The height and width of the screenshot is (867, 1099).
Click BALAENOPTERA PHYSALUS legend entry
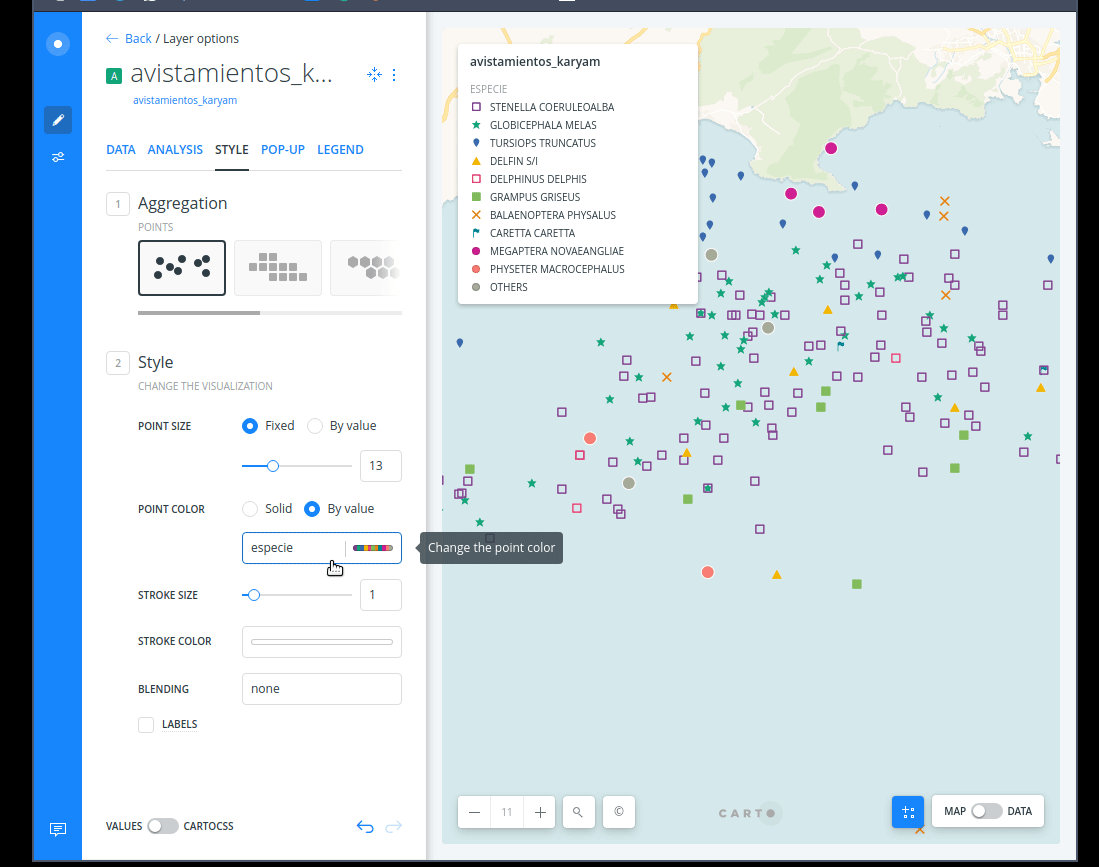(545, 215)
